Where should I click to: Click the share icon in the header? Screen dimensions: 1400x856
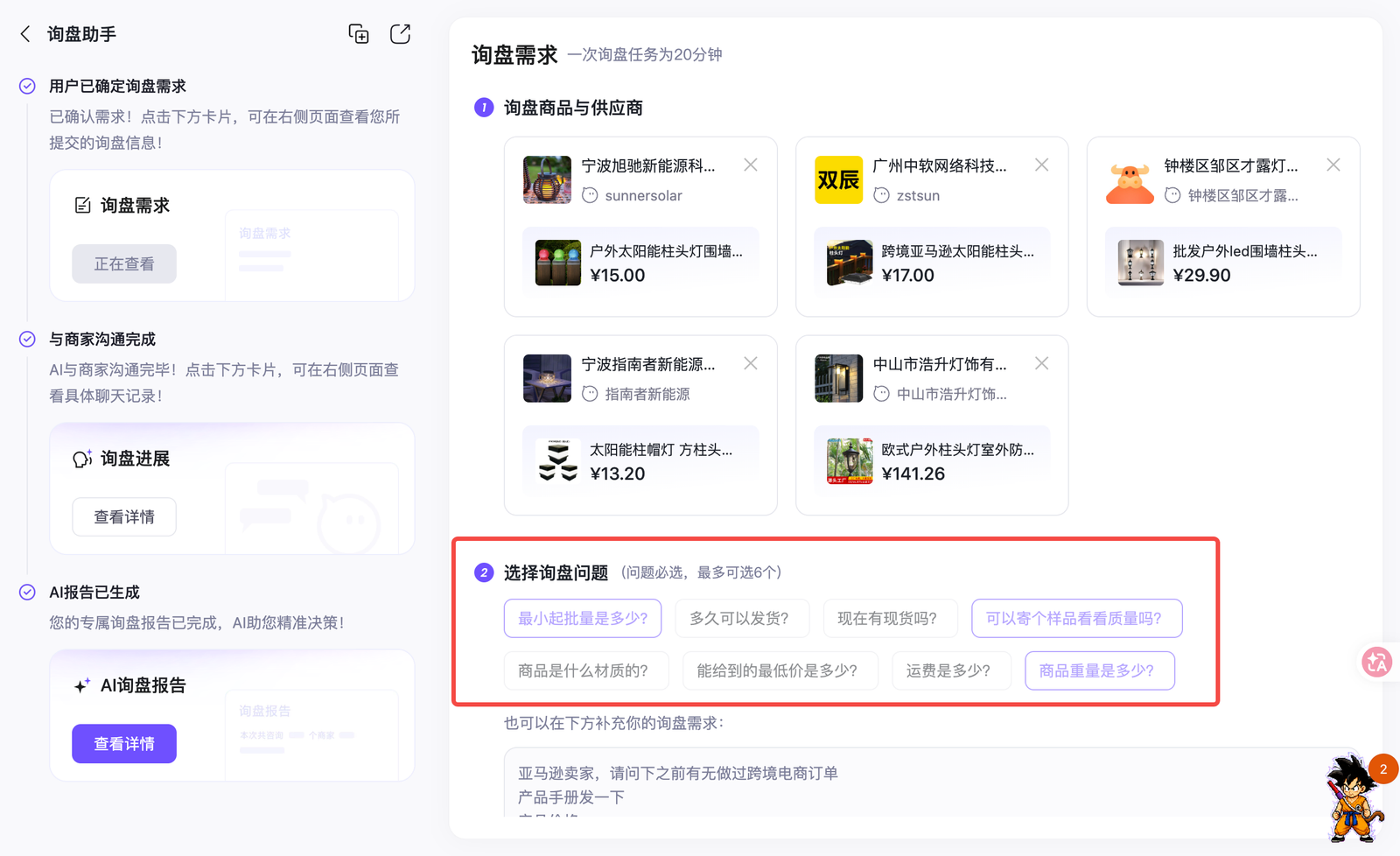tap(400, 34)
